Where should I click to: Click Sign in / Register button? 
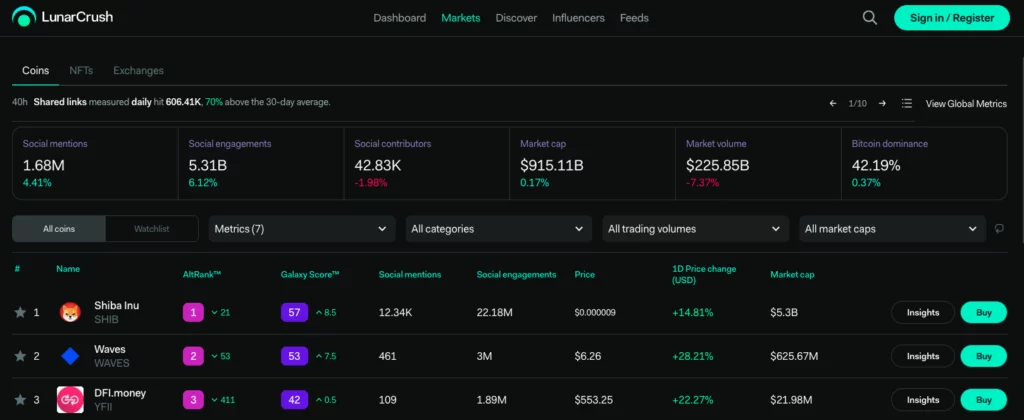tap(952, 18)
